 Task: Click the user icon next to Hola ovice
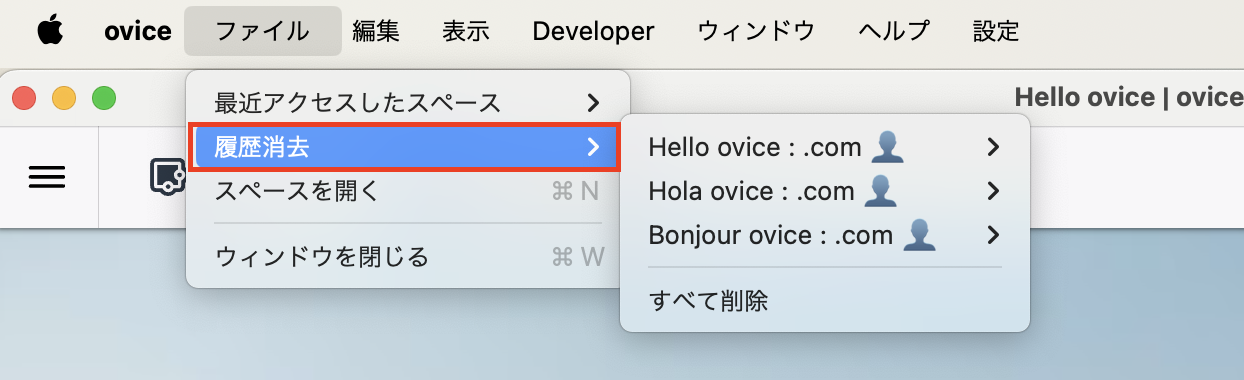click(x=880, y=190)
